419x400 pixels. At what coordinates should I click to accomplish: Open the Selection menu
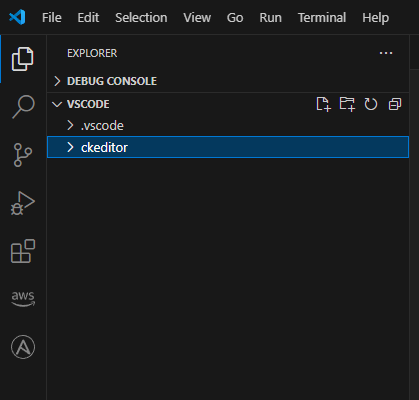(x=141, y=17)
